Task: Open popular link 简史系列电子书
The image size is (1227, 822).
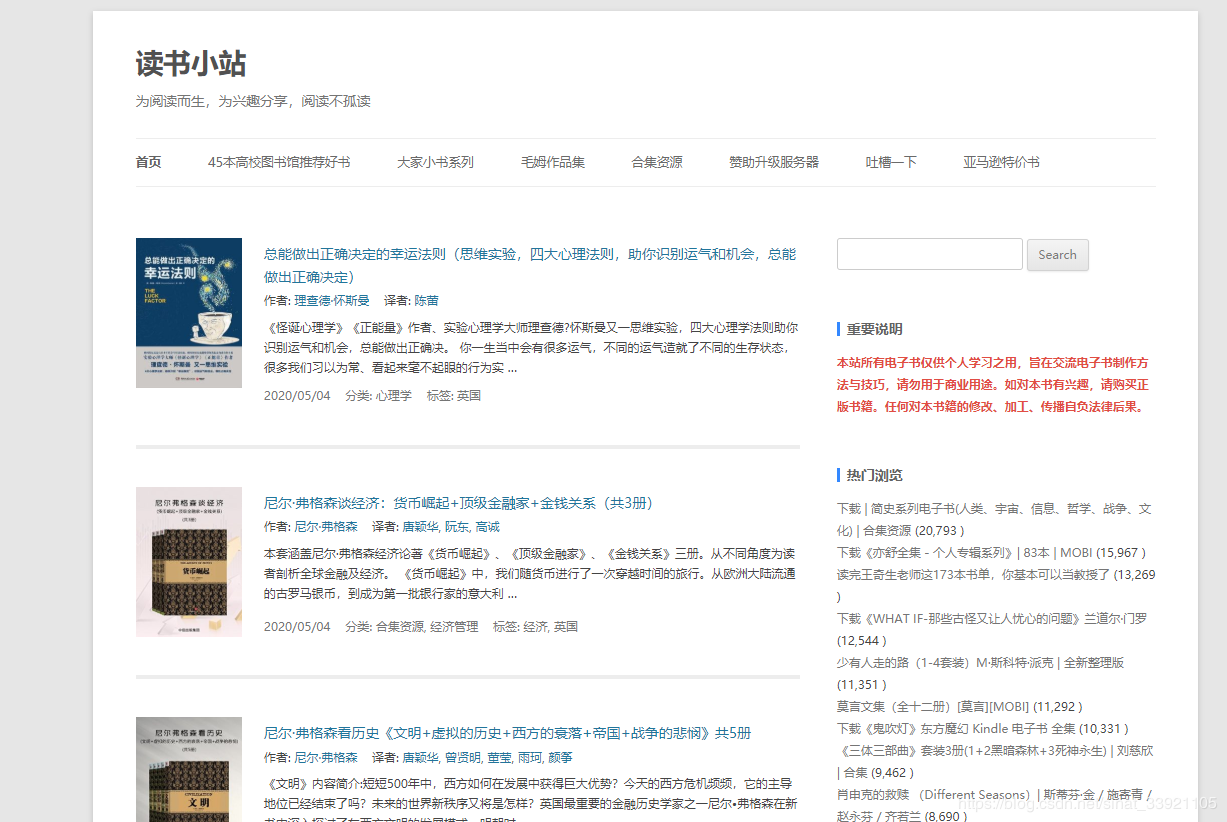Action: click(x=994, y=519)
